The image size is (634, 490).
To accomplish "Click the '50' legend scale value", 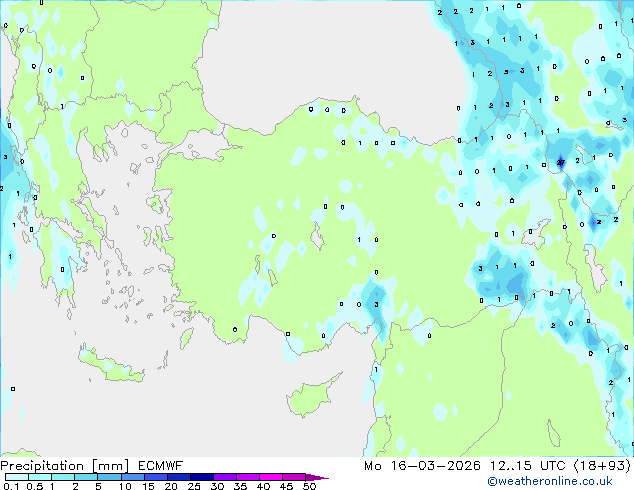I will pyautogui.click(x=309, y=486).
